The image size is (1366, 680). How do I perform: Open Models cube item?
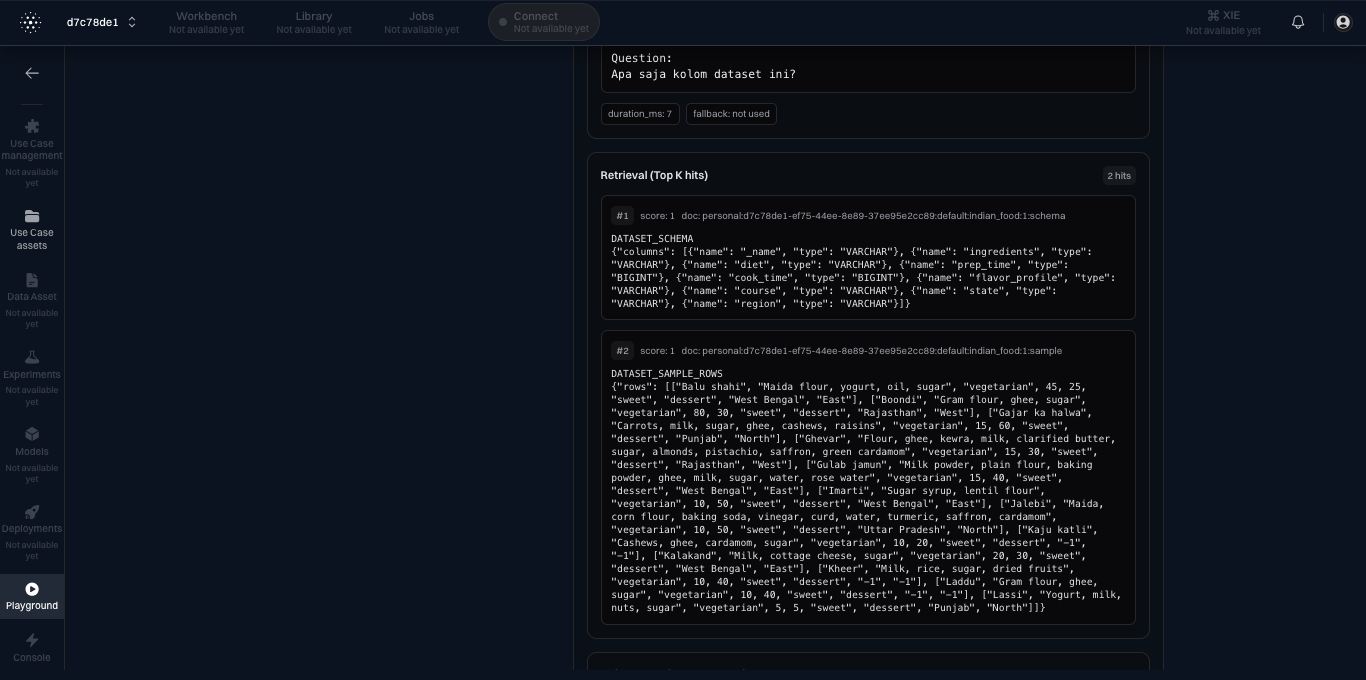coord(32,454)
